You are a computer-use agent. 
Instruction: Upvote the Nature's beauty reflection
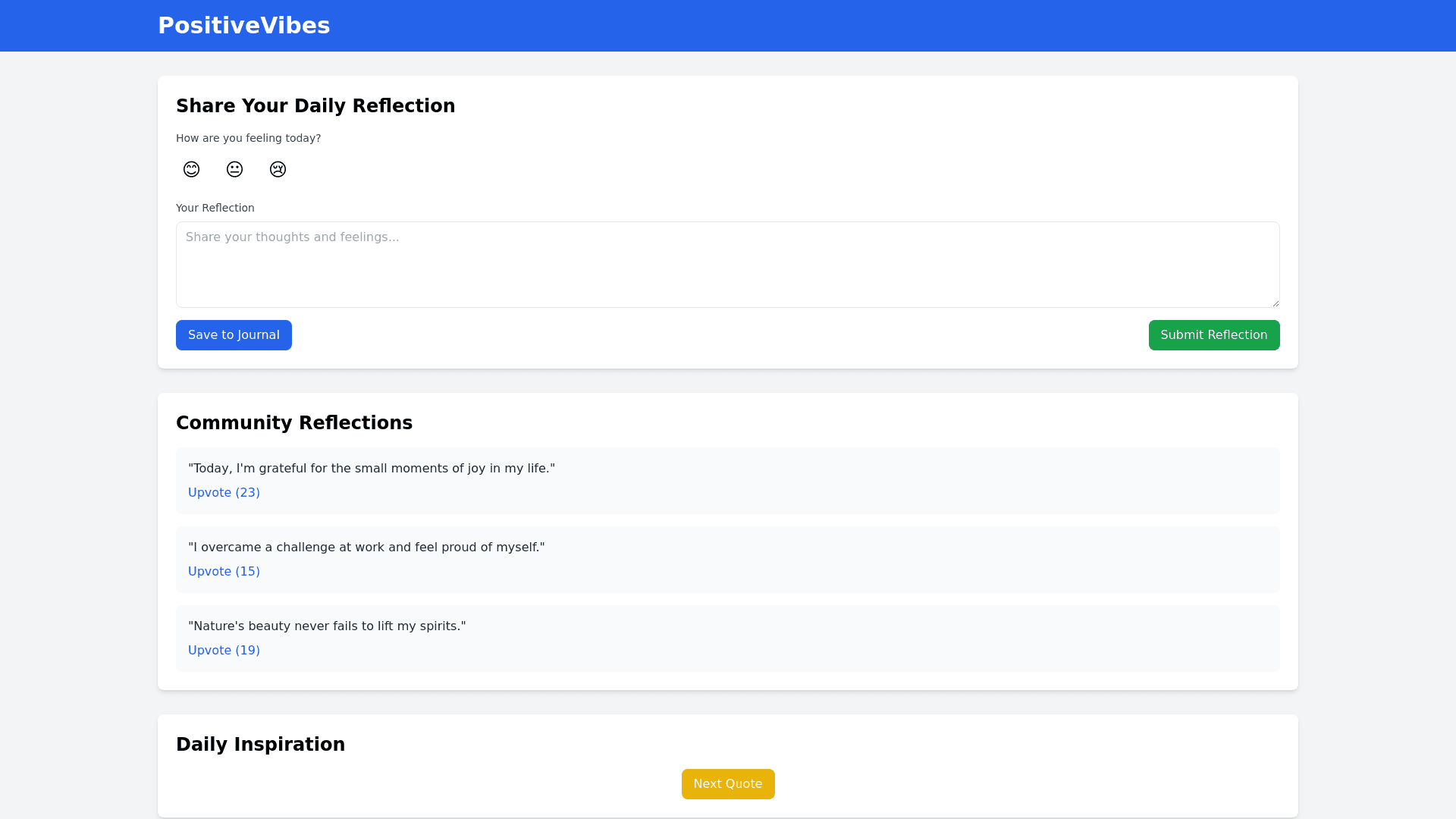click(224, 651)
